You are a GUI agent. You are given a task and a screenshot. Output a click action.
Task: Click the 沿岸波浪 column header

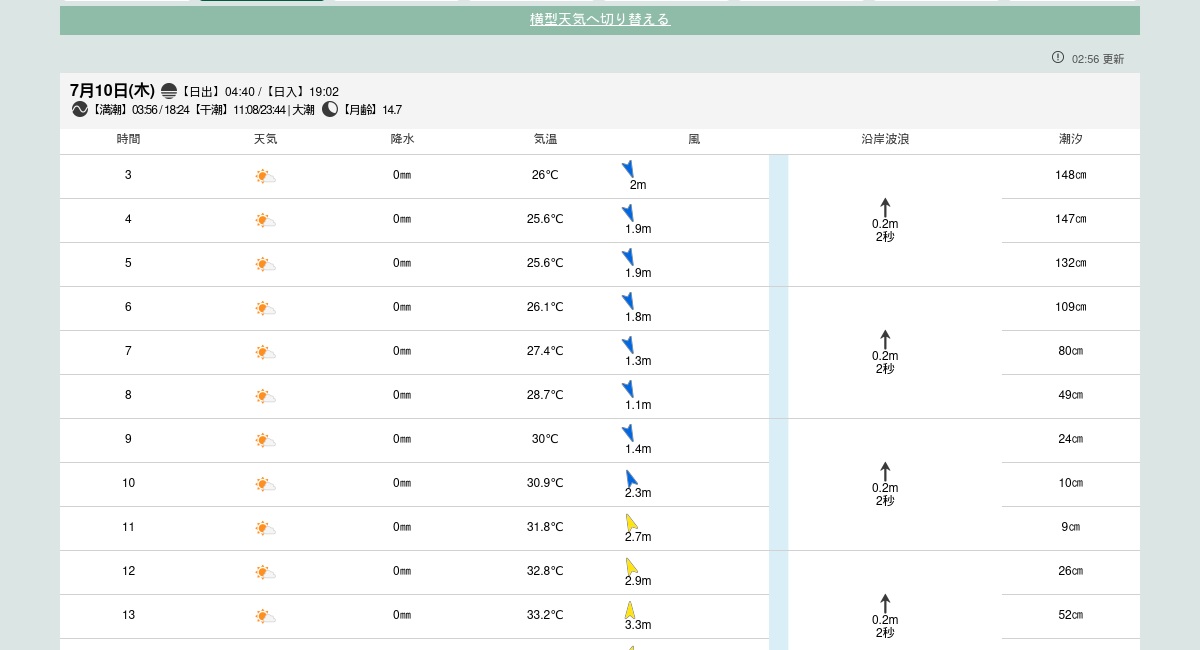tap(885, 139)
